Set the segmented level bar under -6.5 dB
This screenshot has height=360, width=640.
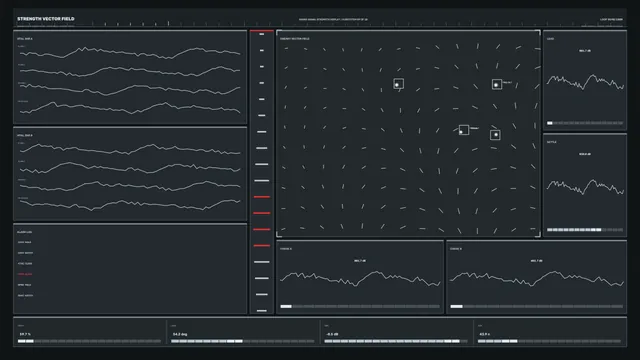[x=396, y=341]
